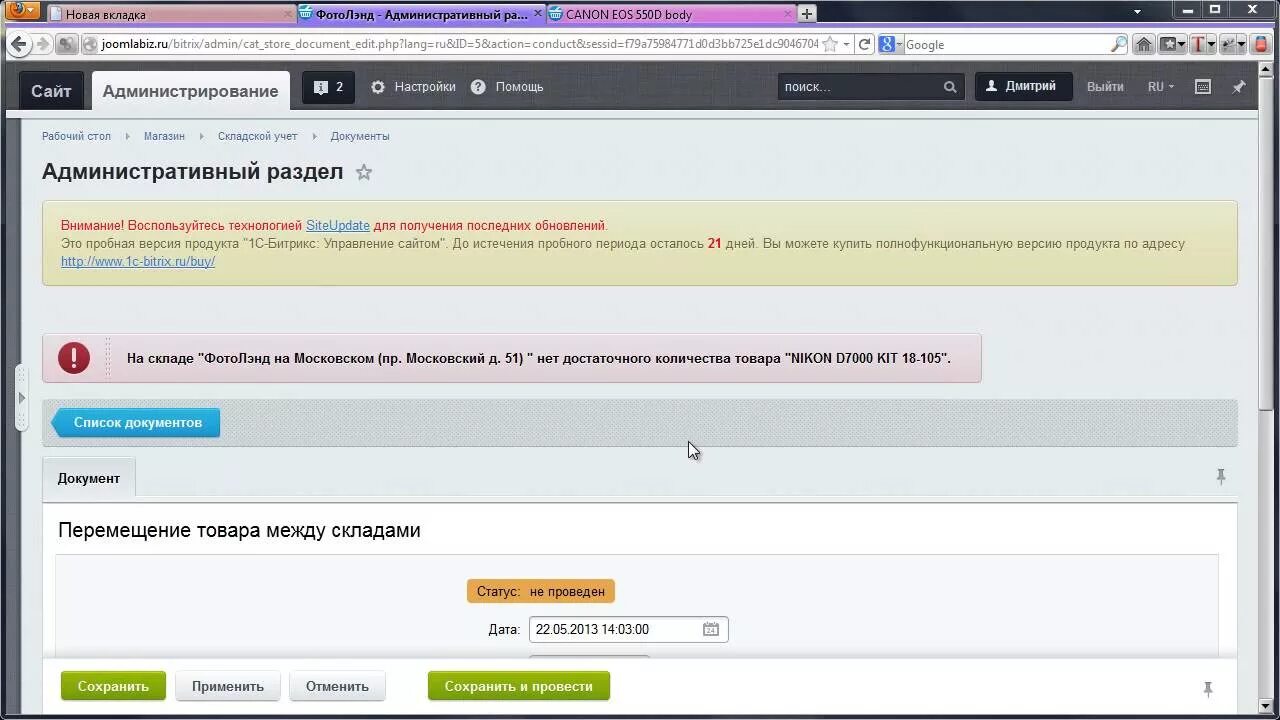The image size is (1280, 720).
Task: Click the browser search magnifier icon
Action: [1119, 44]
